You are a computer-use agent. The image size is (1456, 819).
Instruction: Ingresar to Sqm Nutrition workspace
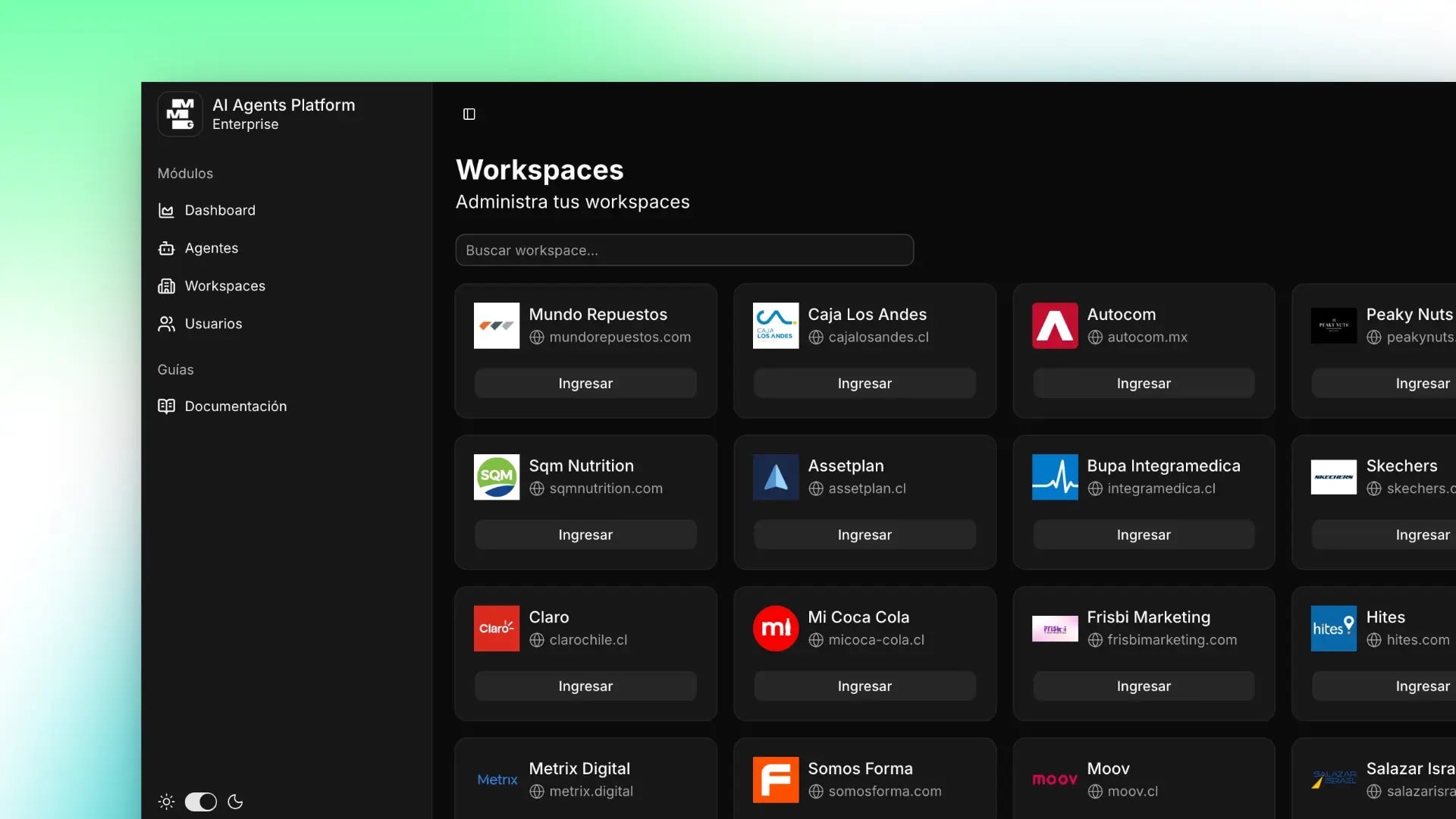tap(585, 535)
